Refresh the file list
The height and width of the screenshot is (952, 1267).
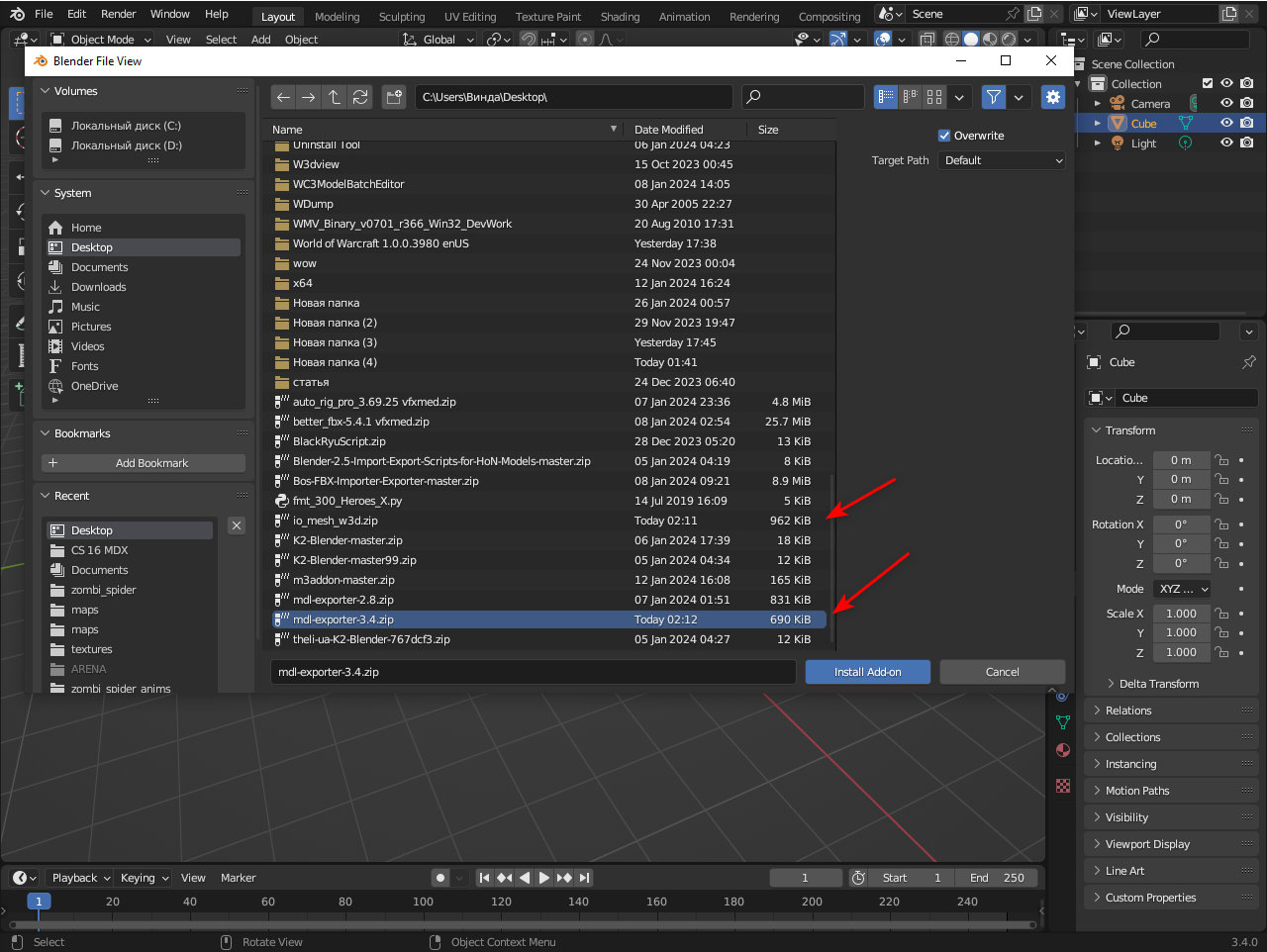coord(360,97)
